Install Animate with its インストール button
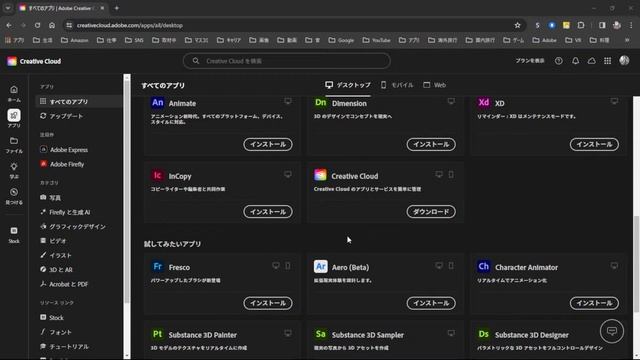 (x=268, y=144)
